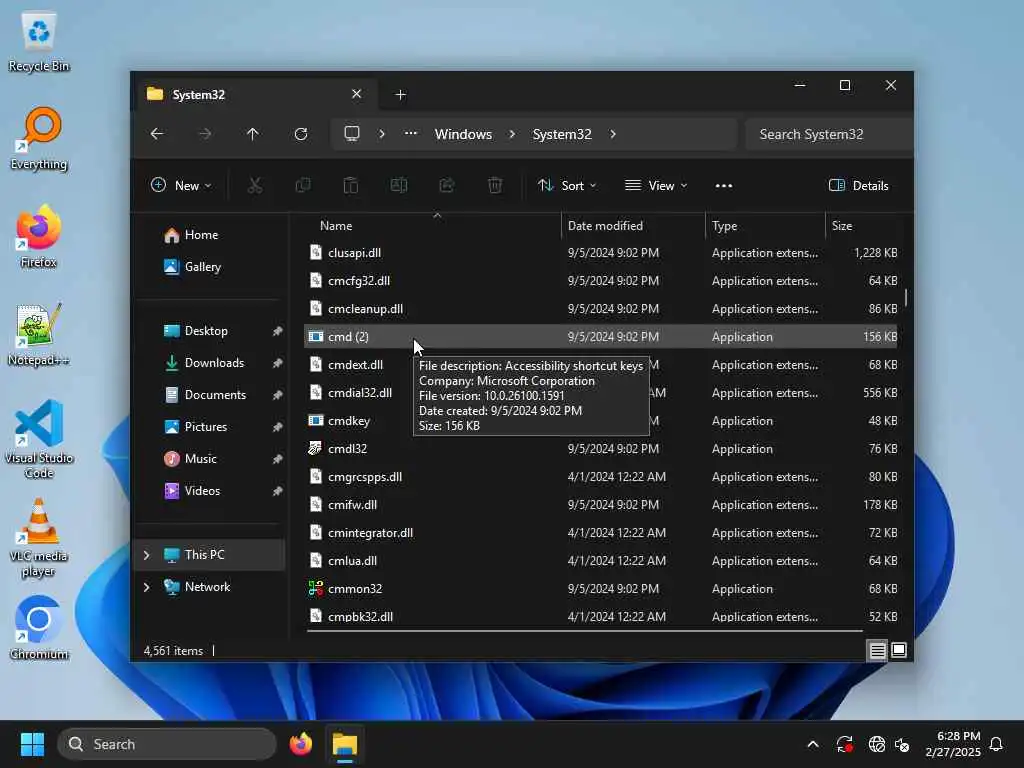Image resolution: width=1024 pixels, height=768 pixels.
Task: Click the This PC monitor icon in address bar
Action: click(352, 134)
